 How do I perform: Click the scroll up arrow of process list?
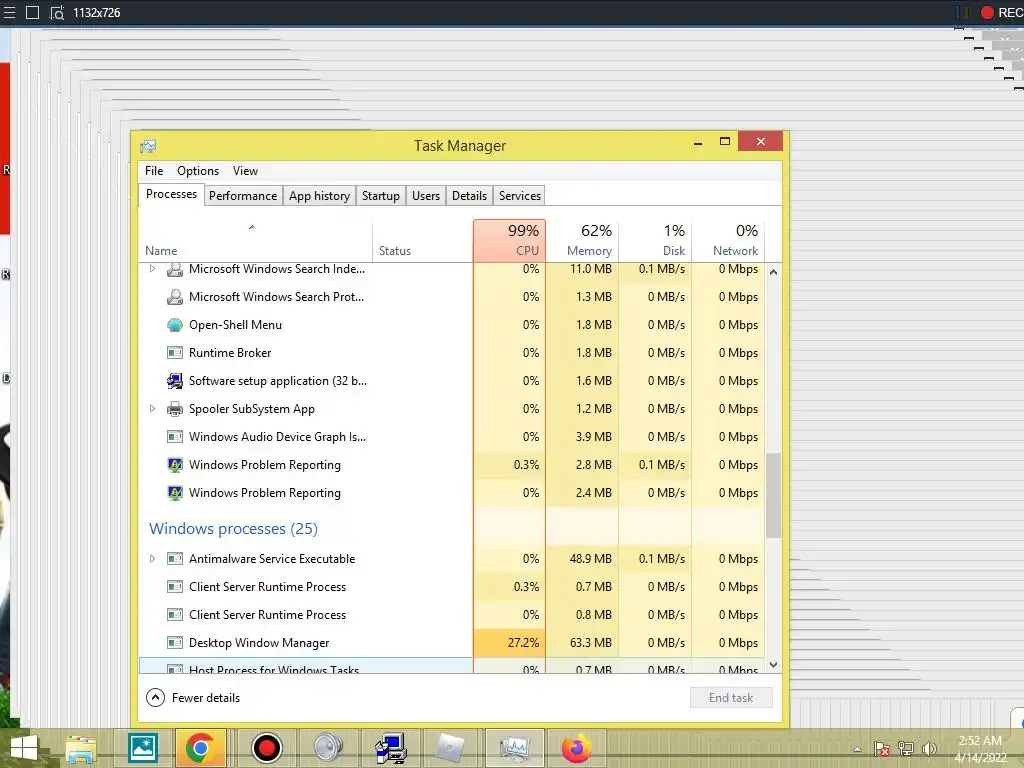[773, 272]
